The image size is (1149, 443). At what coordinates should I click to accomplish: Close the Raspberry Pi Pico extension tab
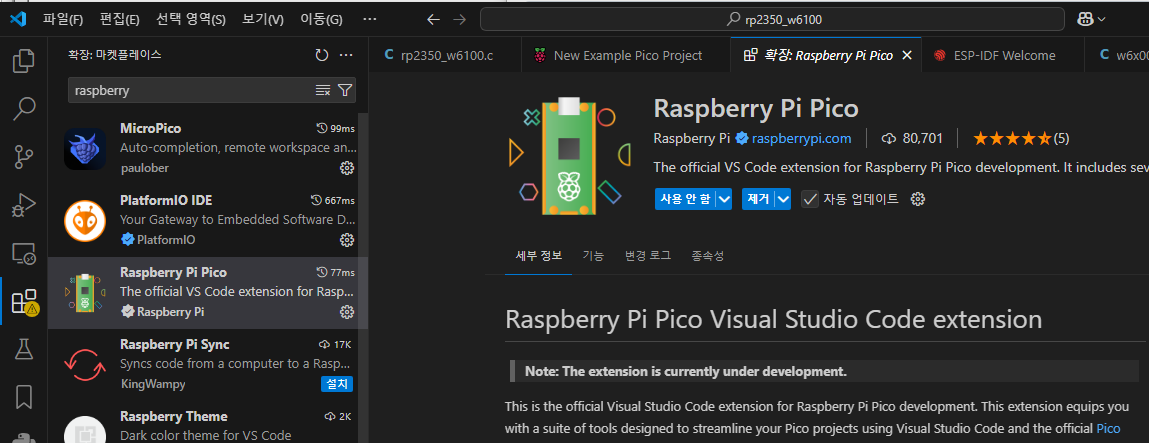point(906,56)
